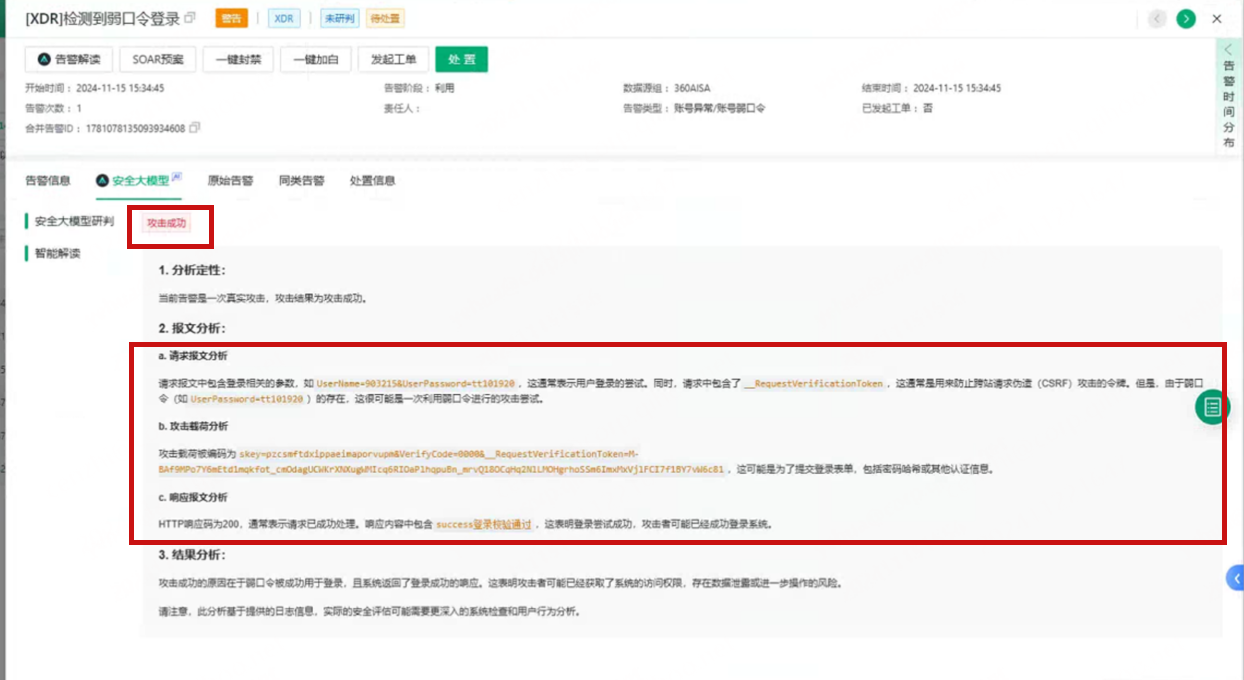Click the green floating document icon
Viewport: 1244px width, 680px height.
tap(1212, 407)
